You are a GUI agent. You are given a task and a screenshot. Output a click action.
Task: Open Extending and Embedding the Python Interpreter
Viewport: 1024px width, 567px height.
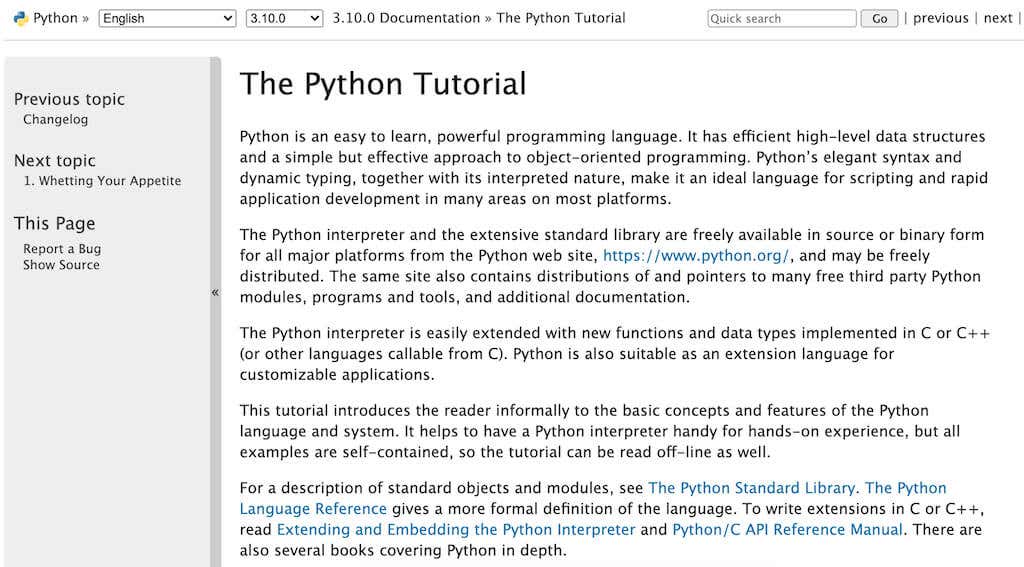(455, 530)
